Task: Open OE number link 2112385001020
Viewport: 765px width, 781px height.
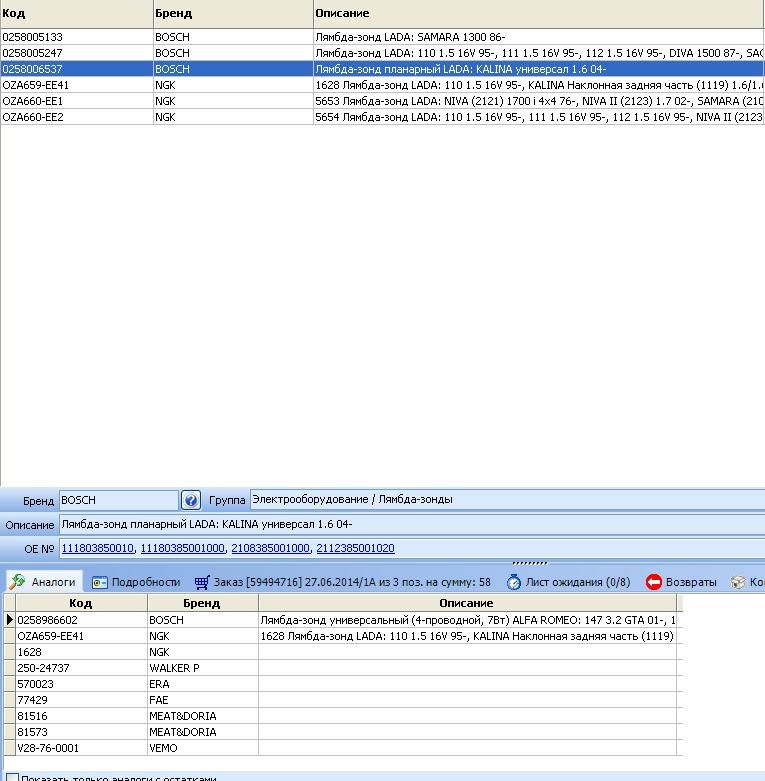Action: point(356,548)
